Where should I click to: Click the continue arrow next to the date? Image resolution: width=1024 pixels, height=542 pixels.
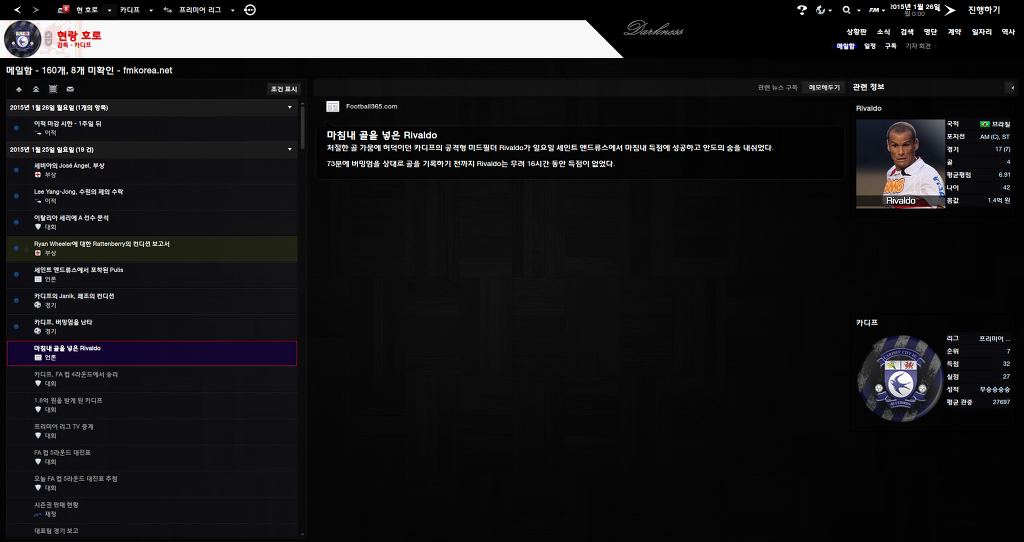pyautogui.click(x=950, y=10)
